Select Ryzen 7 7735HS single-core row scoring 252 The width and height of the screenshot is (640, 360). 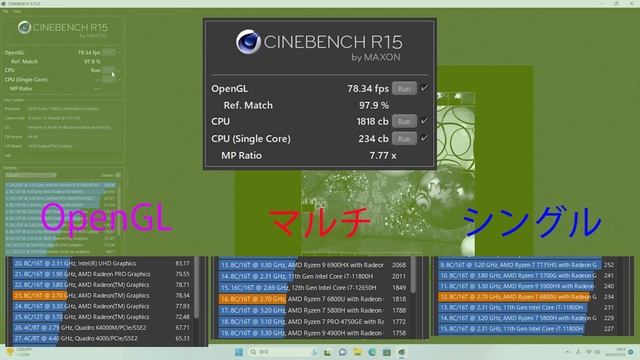pos(527,264)
